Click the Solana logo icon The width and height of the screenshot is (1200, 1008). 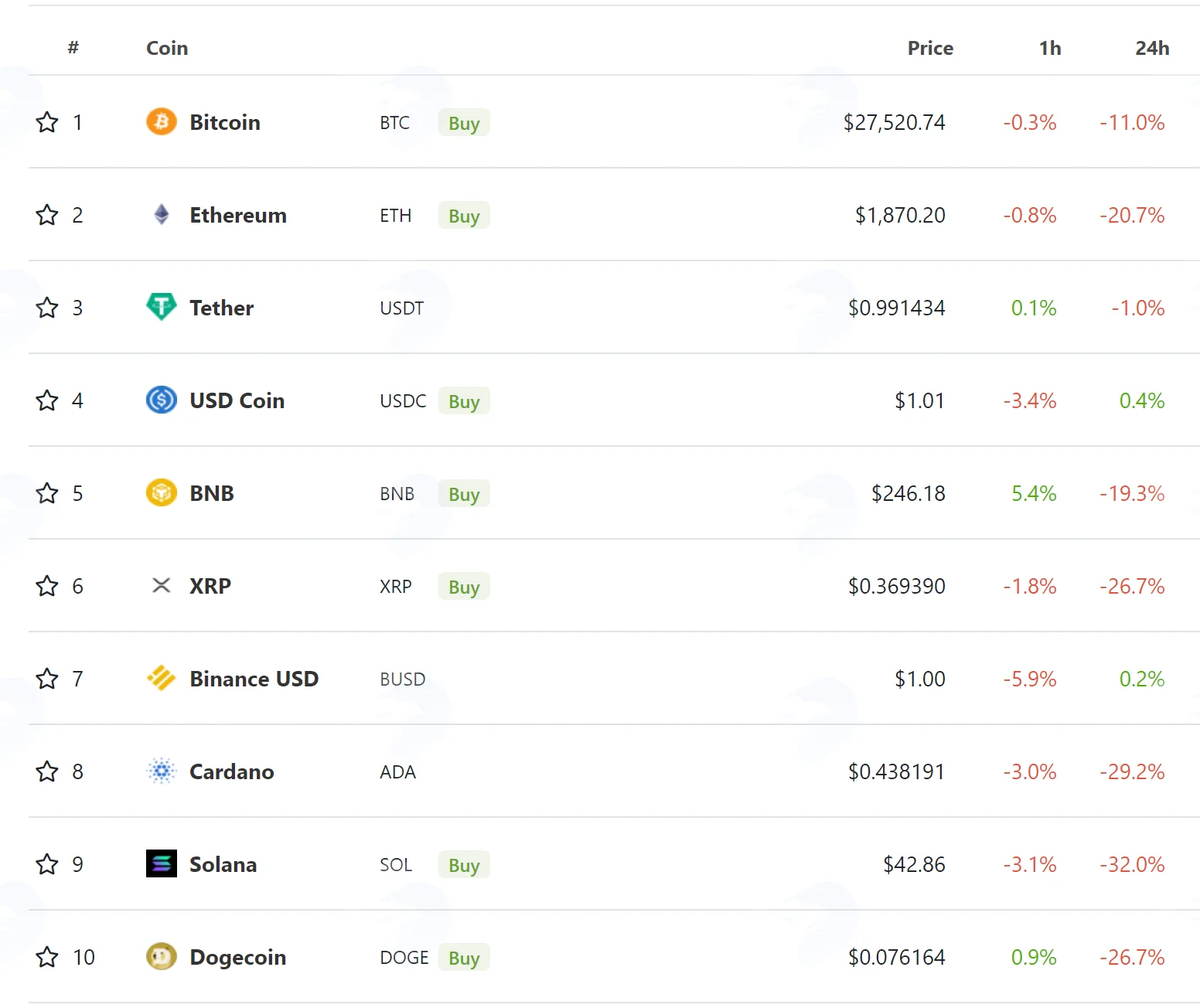coord(162,863)
